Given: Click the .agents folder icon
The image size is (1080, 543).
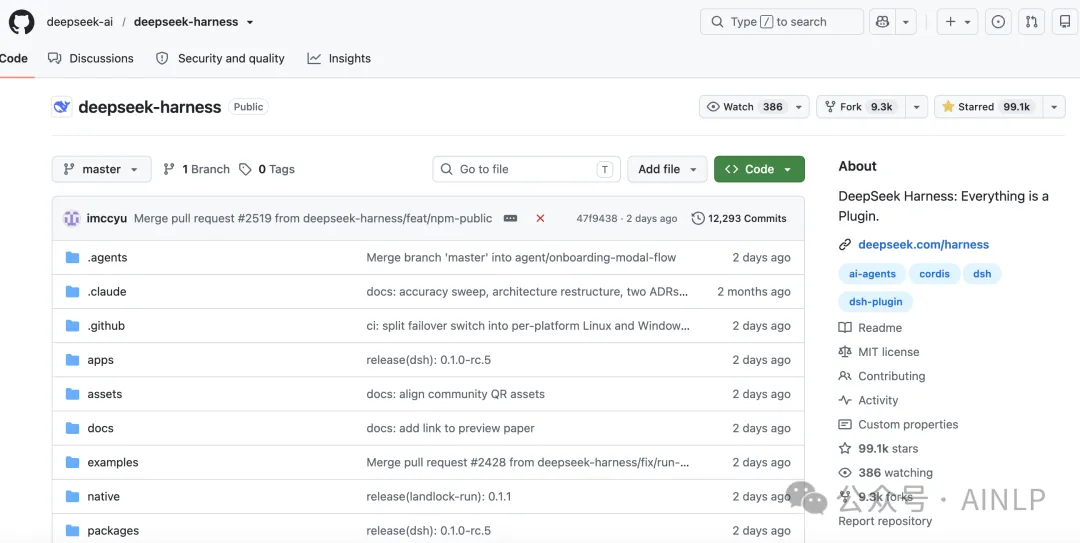Looking at the screenshot, I should coord(72,258).
